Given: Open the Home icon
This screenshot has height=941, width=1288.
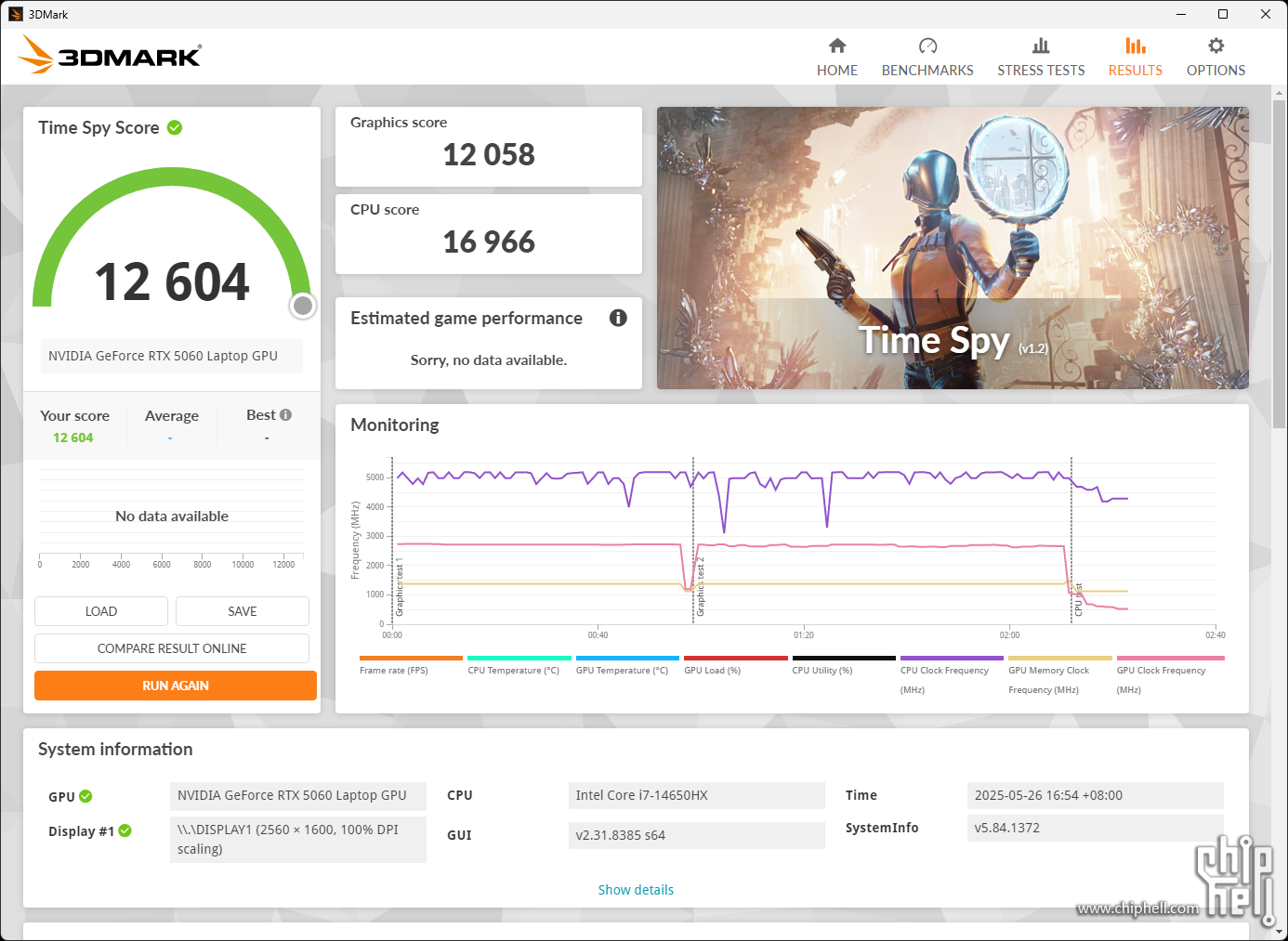Looking at the screenshot, I should coord(837,46).
